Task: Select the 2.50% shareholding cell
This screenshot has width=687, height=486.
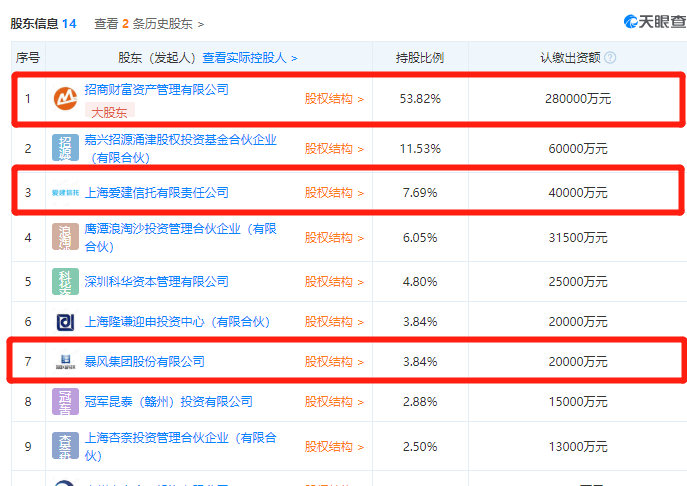Action: (420, 447)
